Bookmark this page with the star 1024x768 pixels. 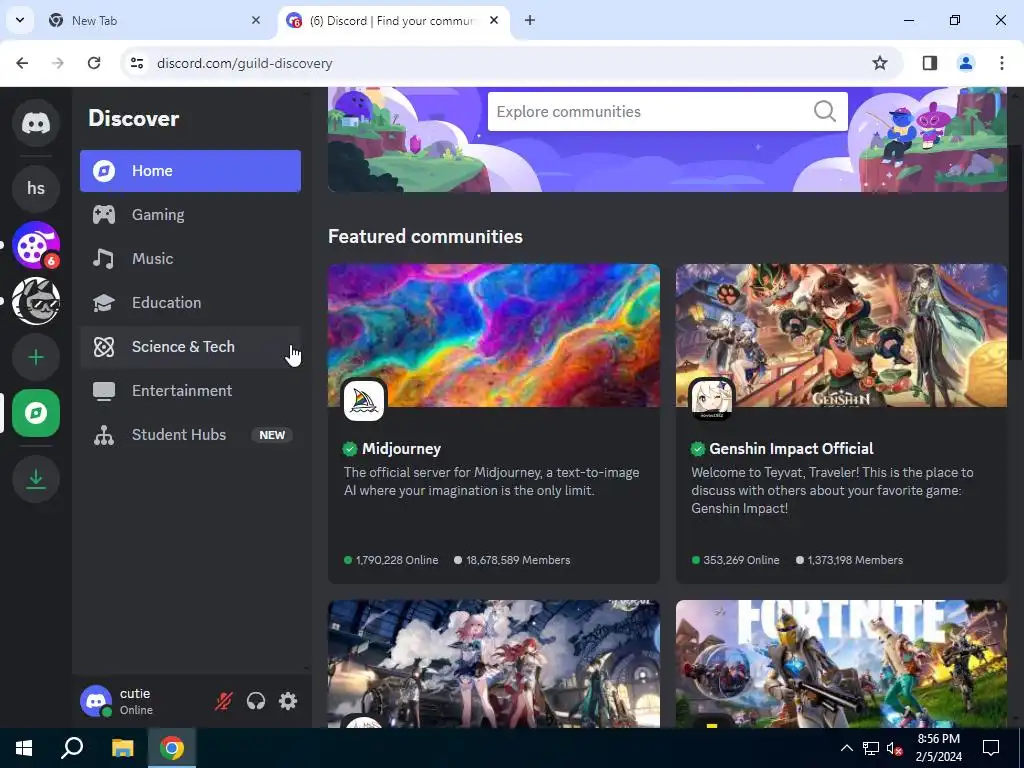click(x=880, y=63)
